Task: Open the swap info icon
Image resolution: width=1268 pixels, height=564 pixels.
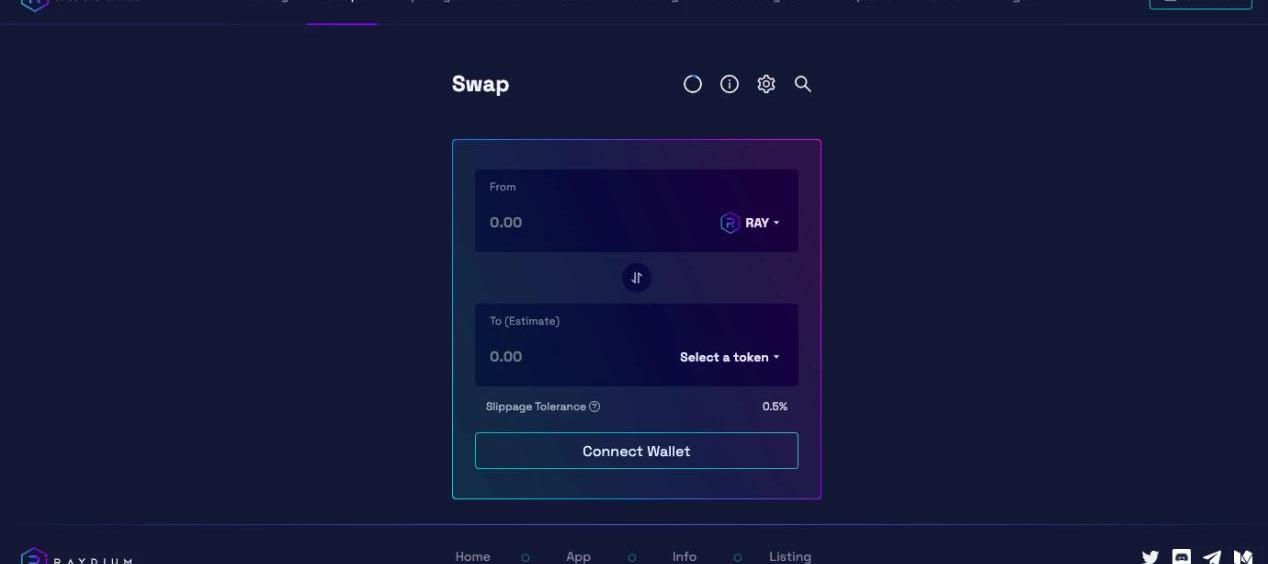Action: (729, 84)
